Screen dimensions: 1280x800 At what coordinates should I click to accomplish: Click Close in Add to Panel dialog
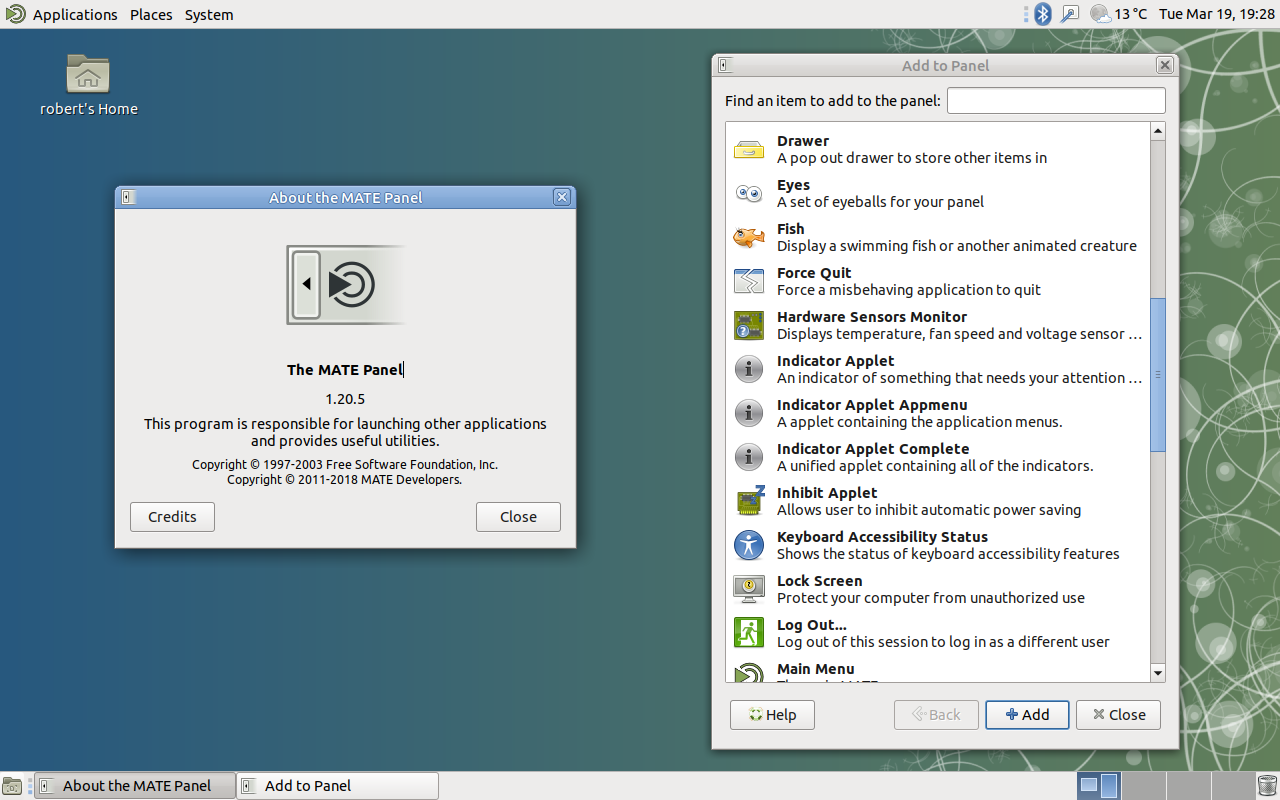1118,715
